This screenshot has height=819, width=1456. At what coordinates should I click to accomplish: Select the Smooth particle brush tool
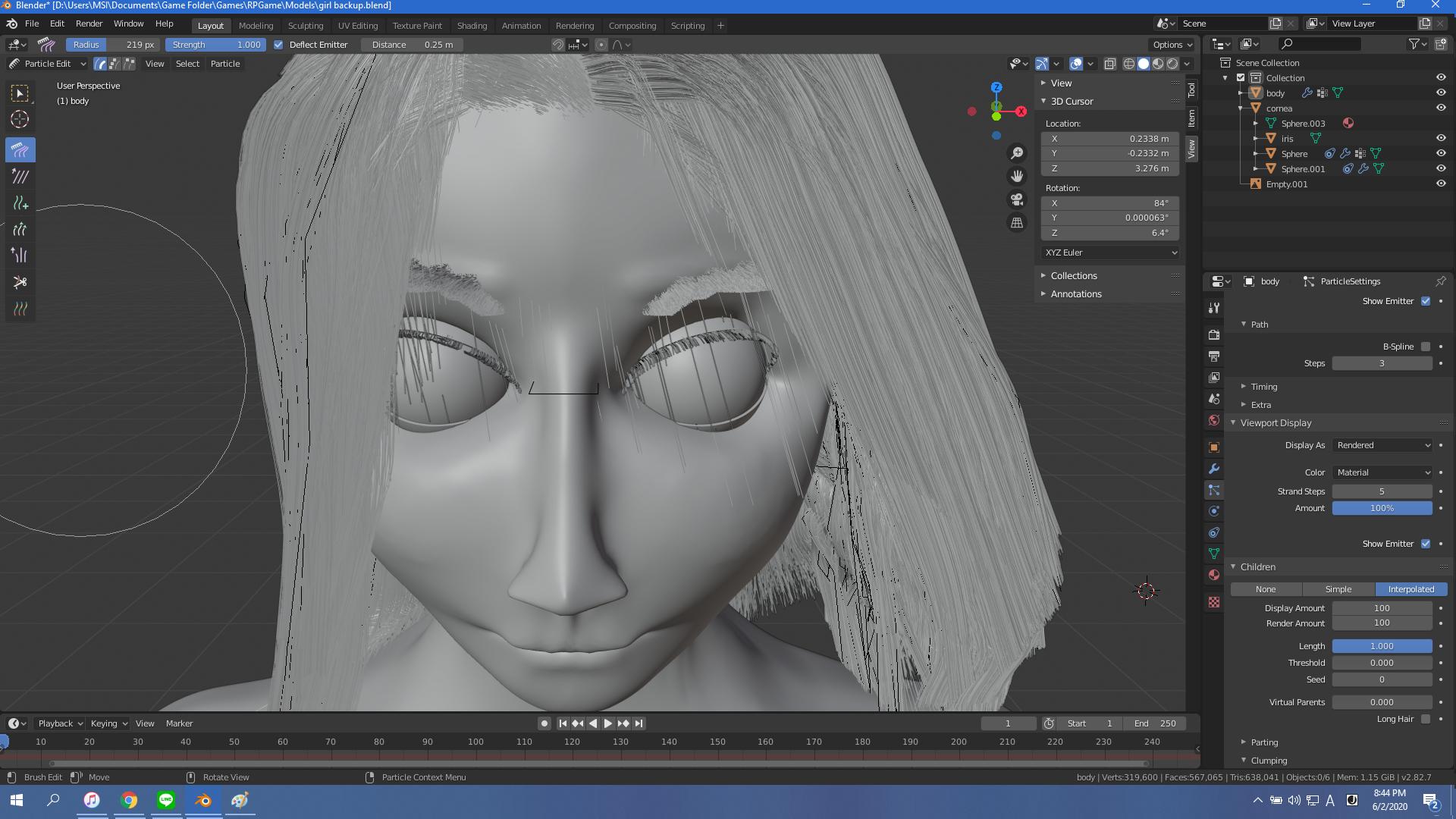tap(20, 177)
